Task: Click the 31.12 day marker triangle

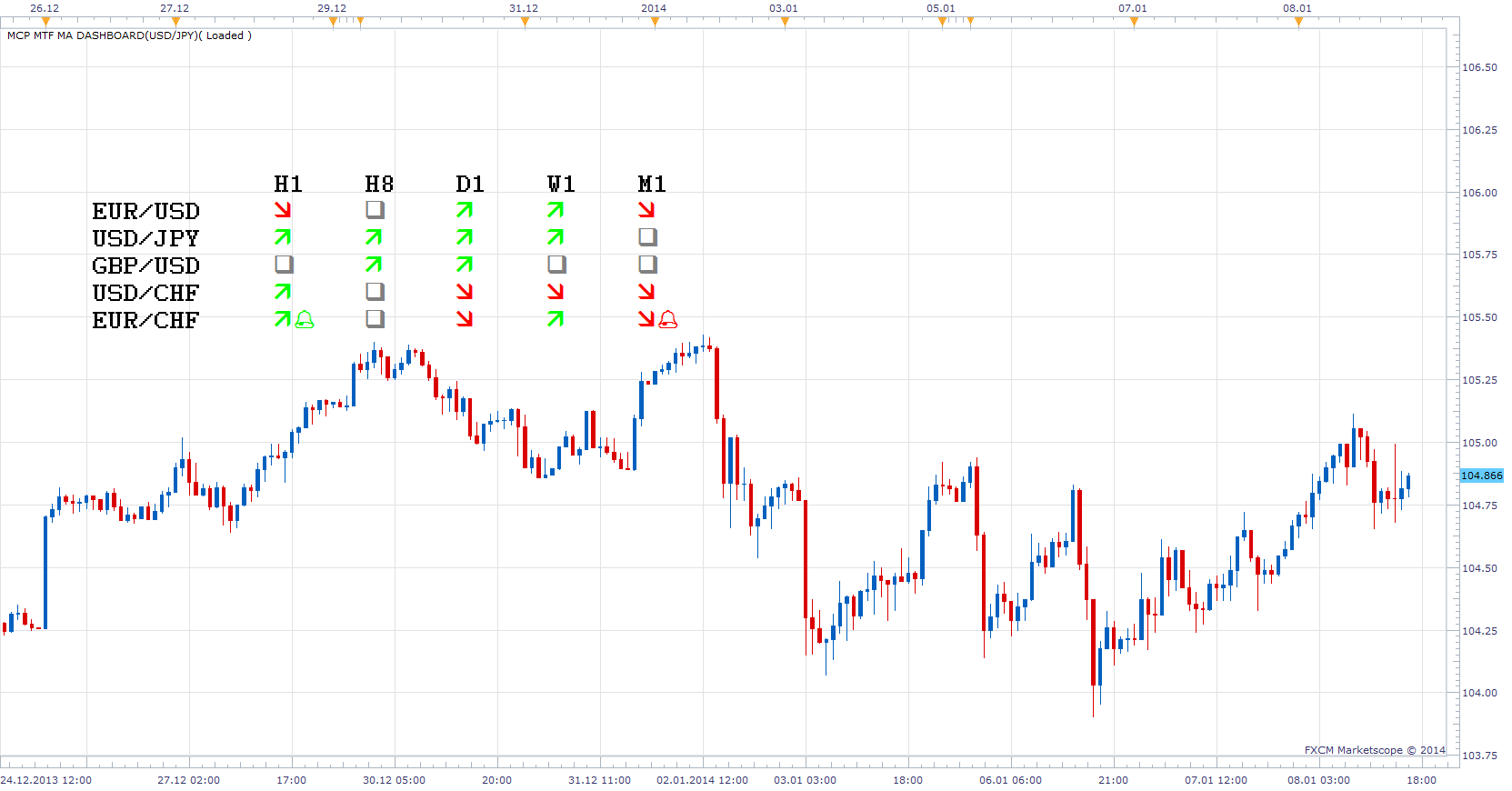Action: pyautogui.click(x=525, y=22)
